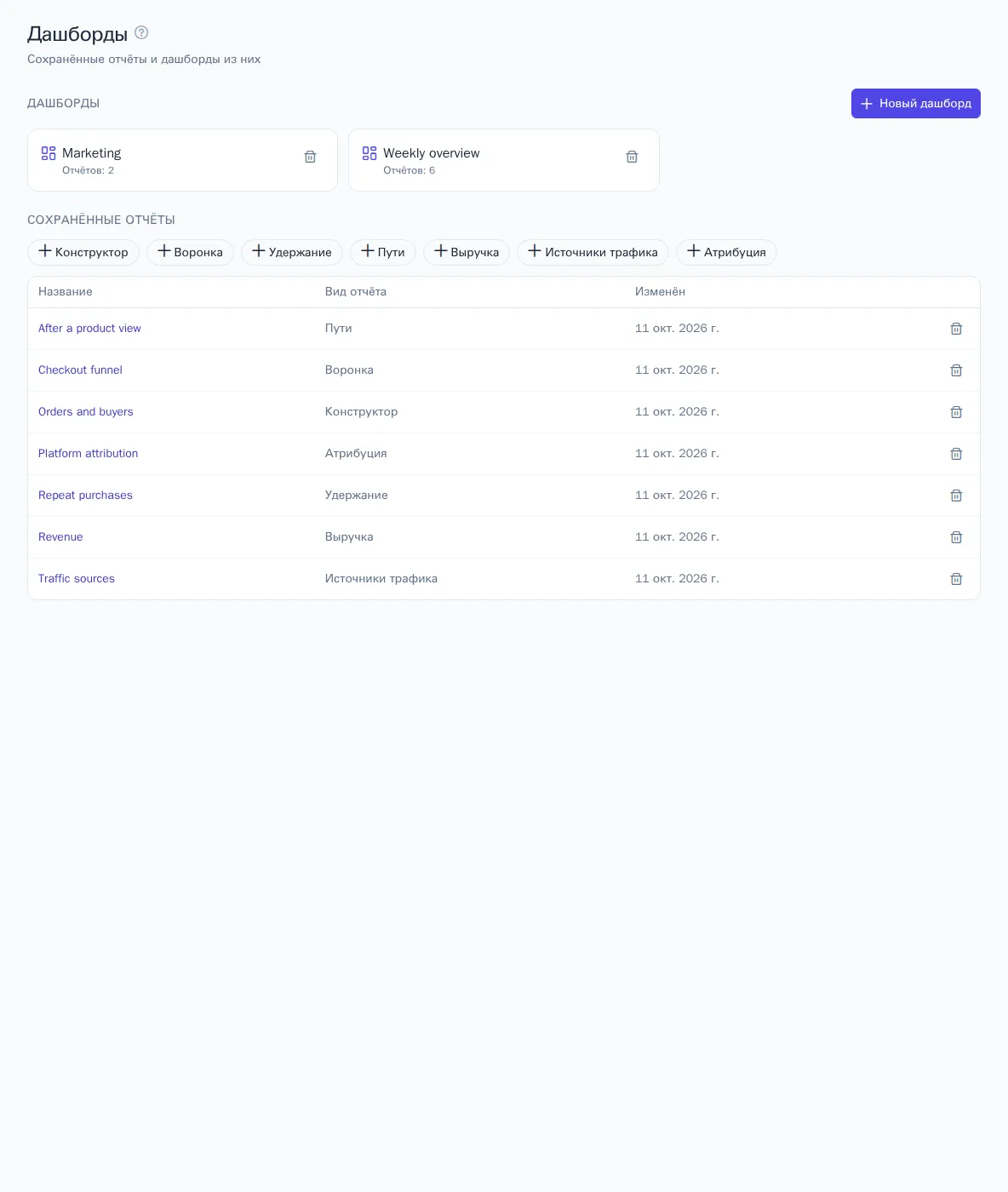Click the Новый дашборд button
1008x1192 pixels.
916,103
